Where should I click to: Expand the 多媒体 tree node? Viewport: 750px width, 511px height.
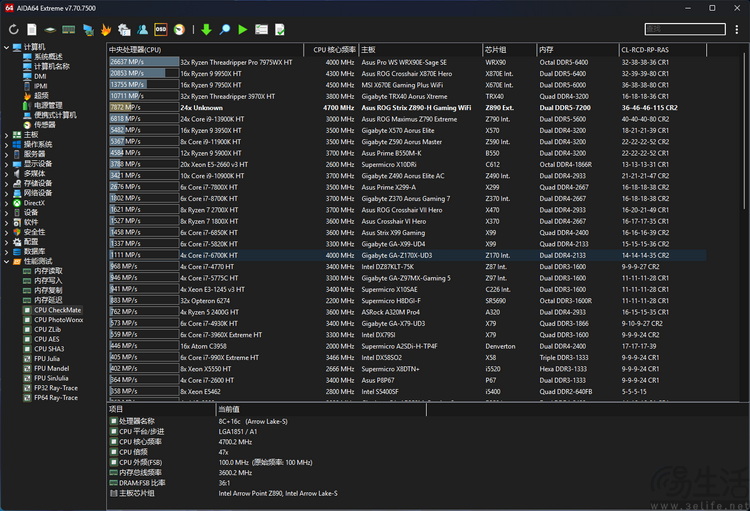tap(6, 174)
